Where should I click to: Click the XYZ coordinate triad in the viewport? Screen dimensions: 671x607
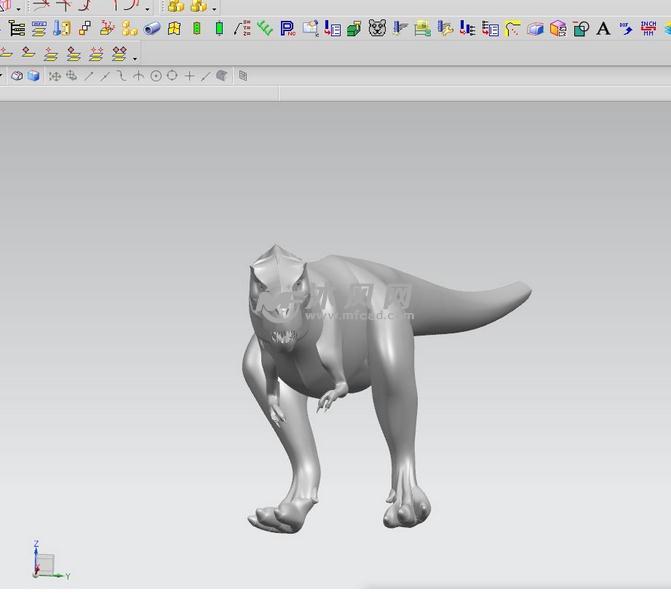[x=50, y=561]
